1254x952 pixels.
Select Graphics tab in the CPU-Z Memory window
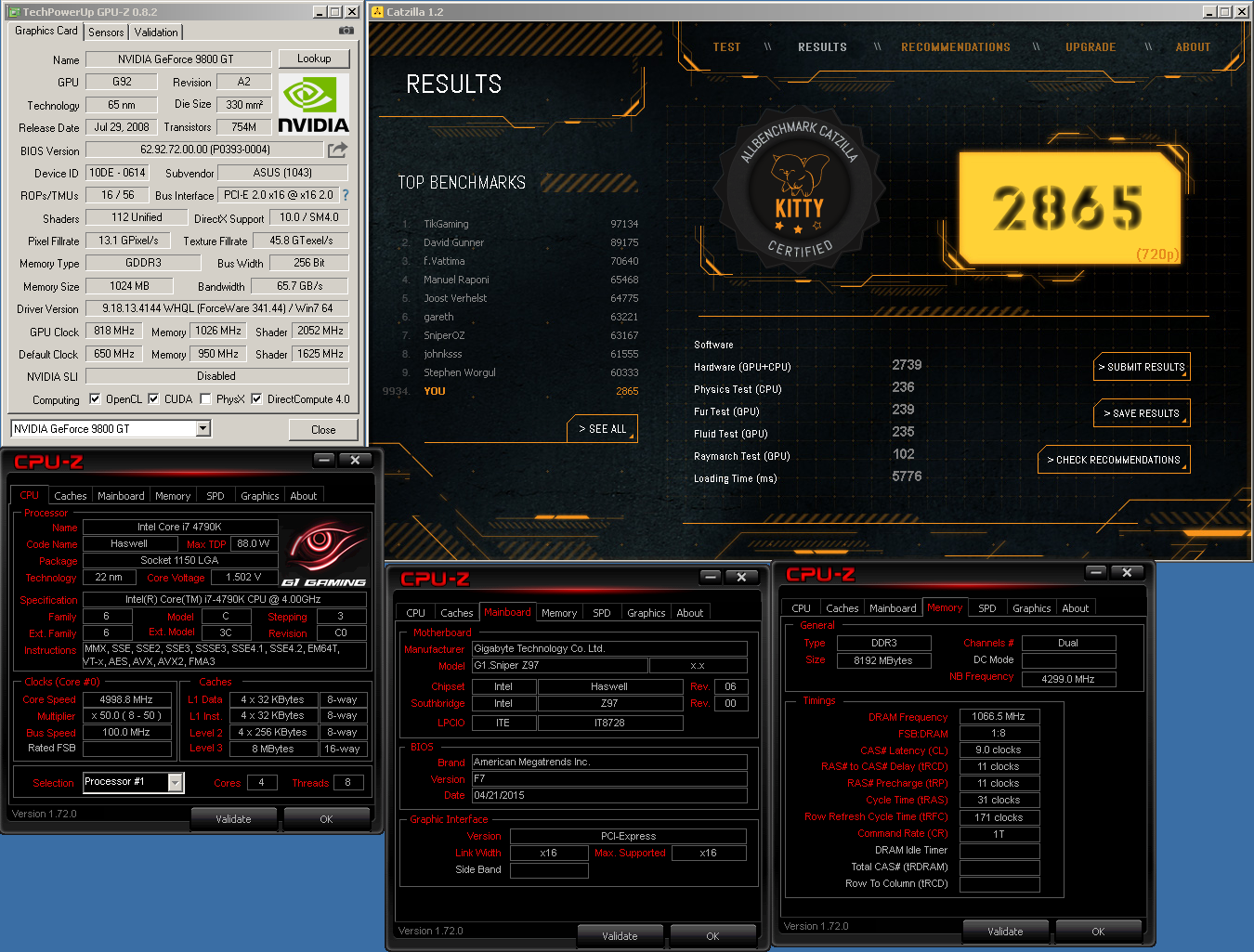(1032, 608)
